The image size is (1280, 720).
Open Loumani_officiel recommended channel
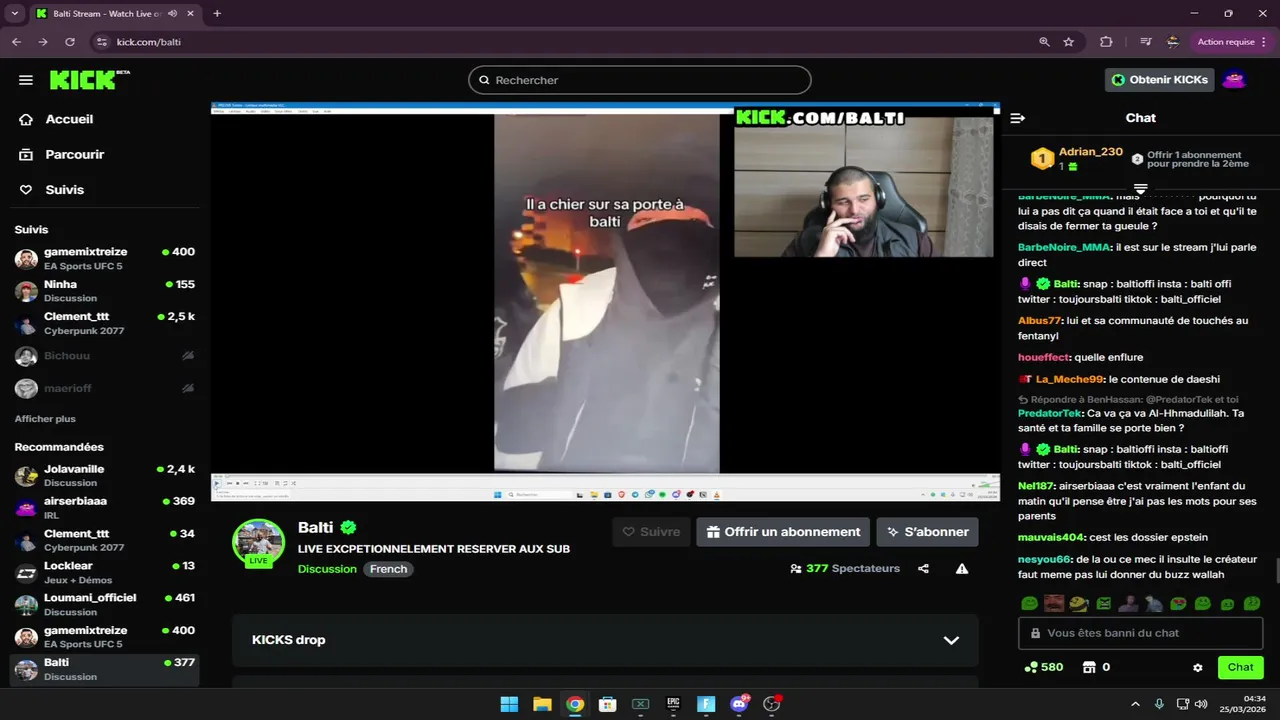pyautogui.click(x=105, y=605)
